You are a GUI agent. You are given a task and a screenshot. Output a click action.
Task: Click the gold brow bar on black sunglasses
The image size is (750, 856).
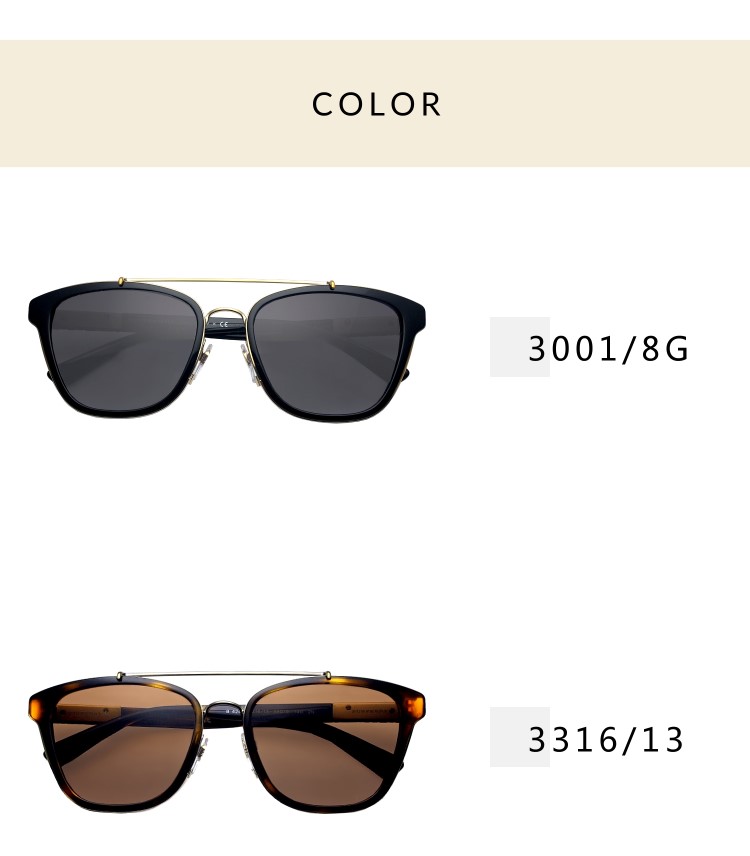(x=227, y=281)
